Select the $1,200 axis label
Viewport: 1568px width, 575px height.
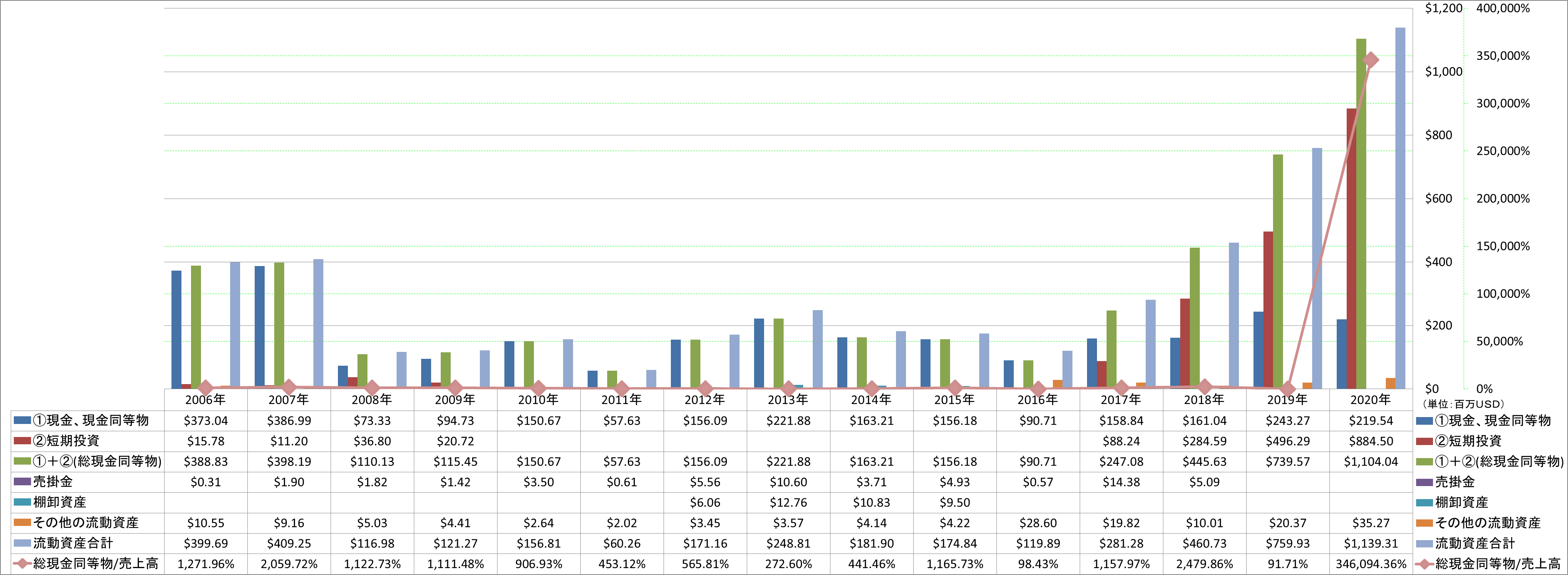1444,8
